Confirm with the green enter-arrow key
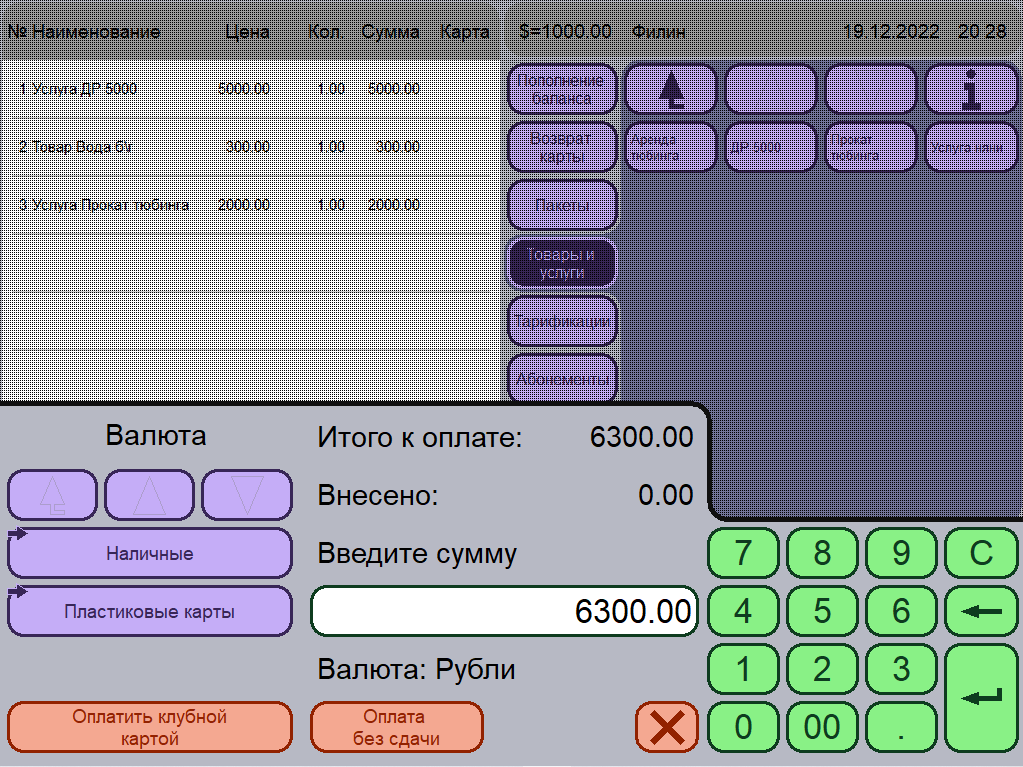 [x=981, y=699]
